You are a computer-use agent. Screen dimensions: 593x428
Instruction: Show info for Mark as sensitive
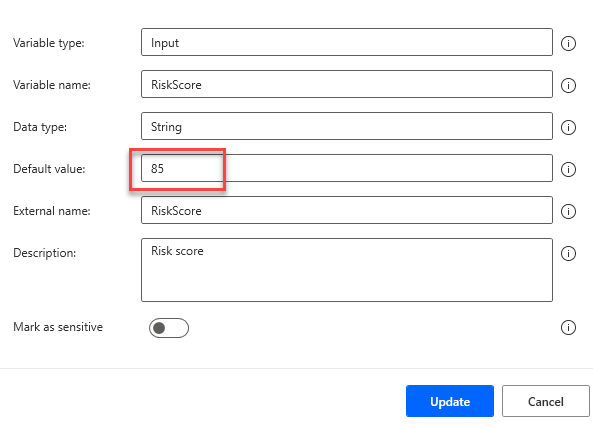[568, 327]
